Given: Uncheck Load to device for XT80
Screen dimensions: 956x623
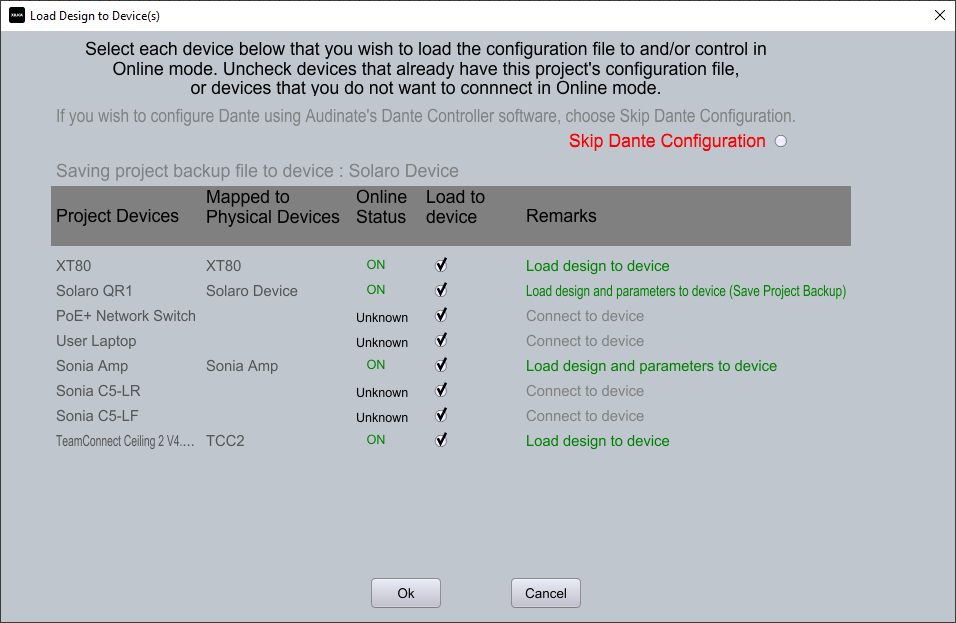Looking at the screenshot, I should (x=441, y=265).
